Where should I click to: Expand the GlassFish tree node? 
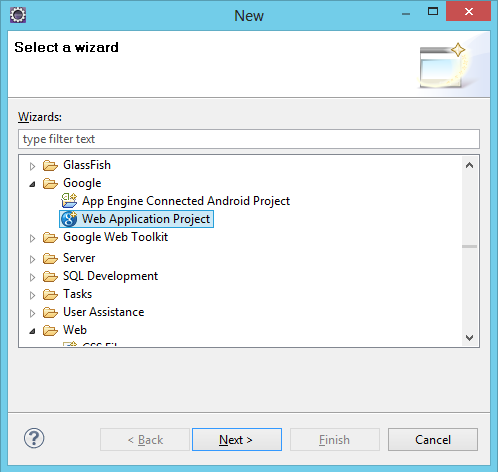point(32,166)
